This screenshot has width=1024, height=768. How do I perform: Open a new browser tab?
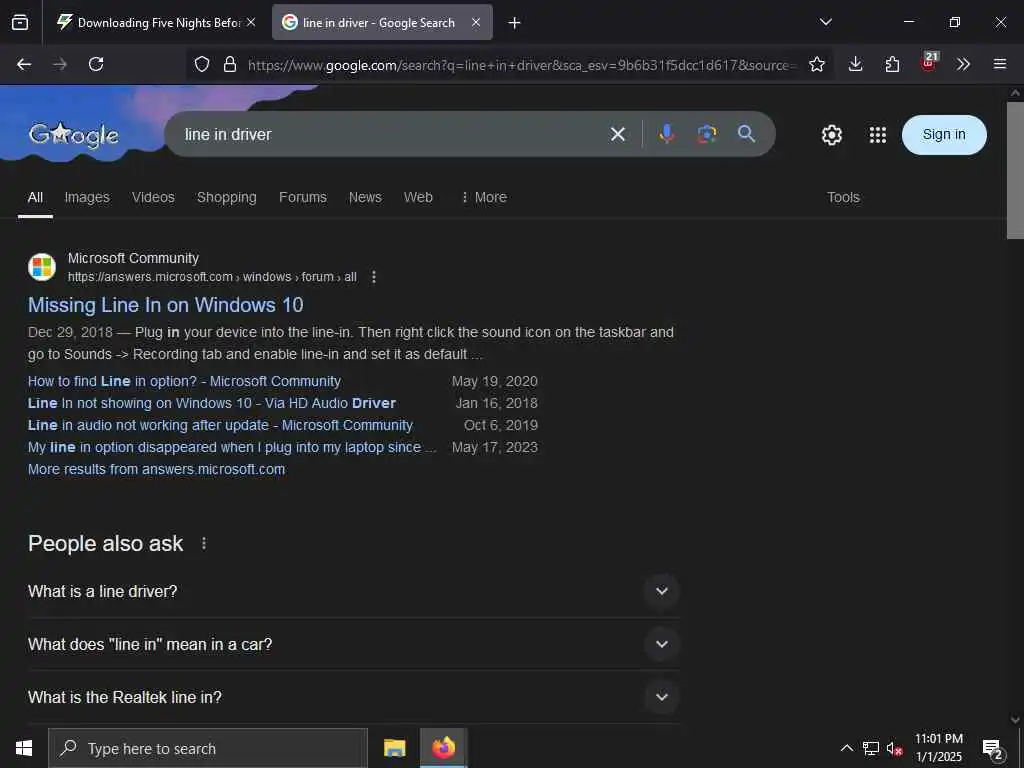tap(515, 23)
